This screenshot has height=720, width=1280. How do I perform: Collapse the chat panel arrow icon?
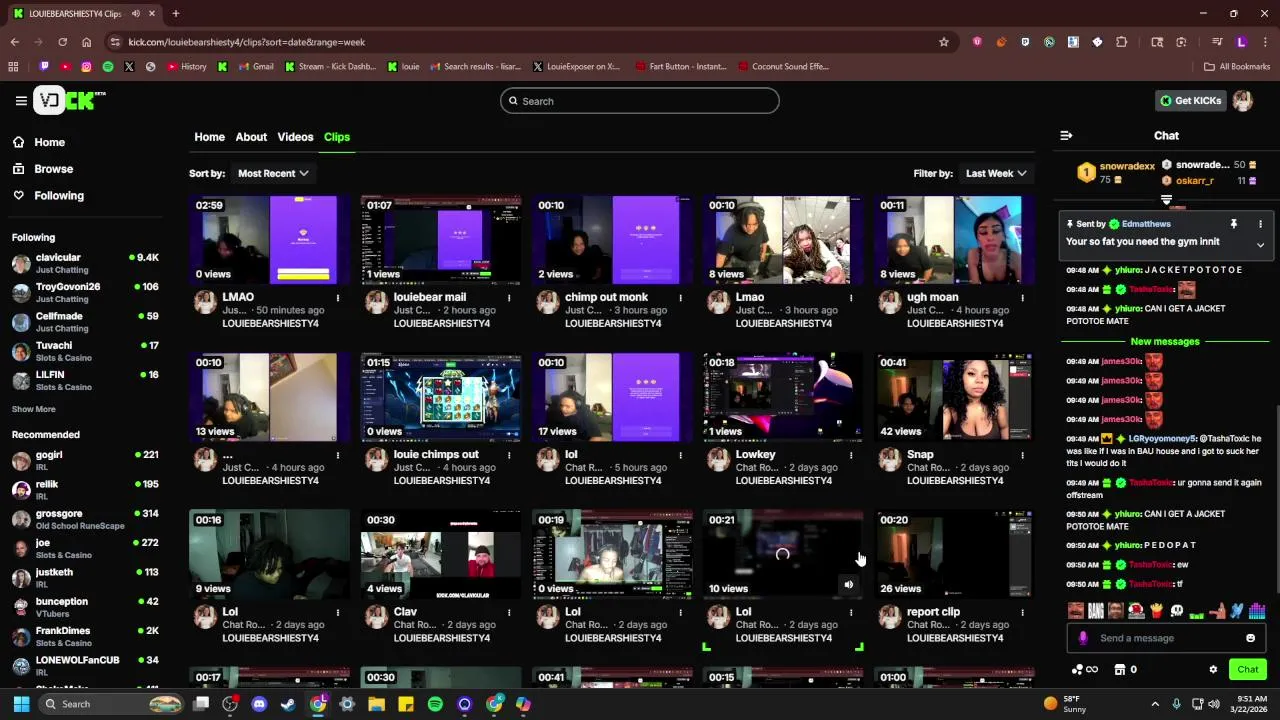1066,135
